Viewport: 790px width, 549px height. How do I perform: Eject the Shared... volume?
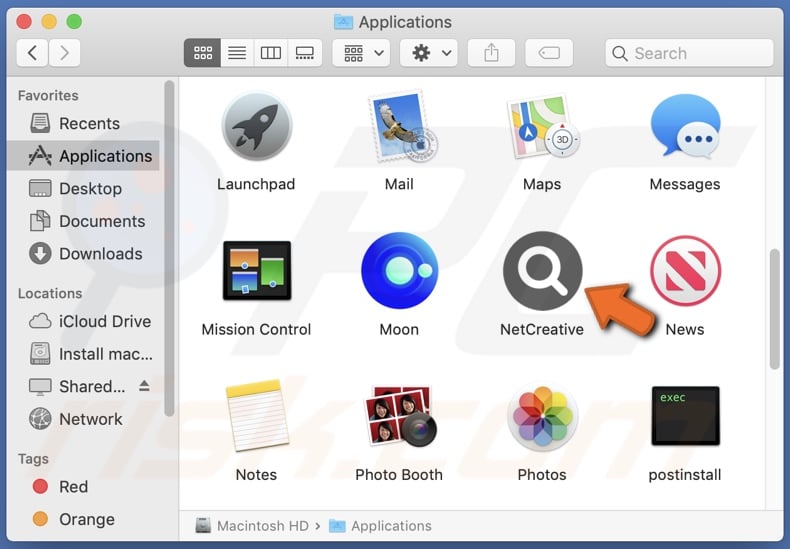pos(145,386)
